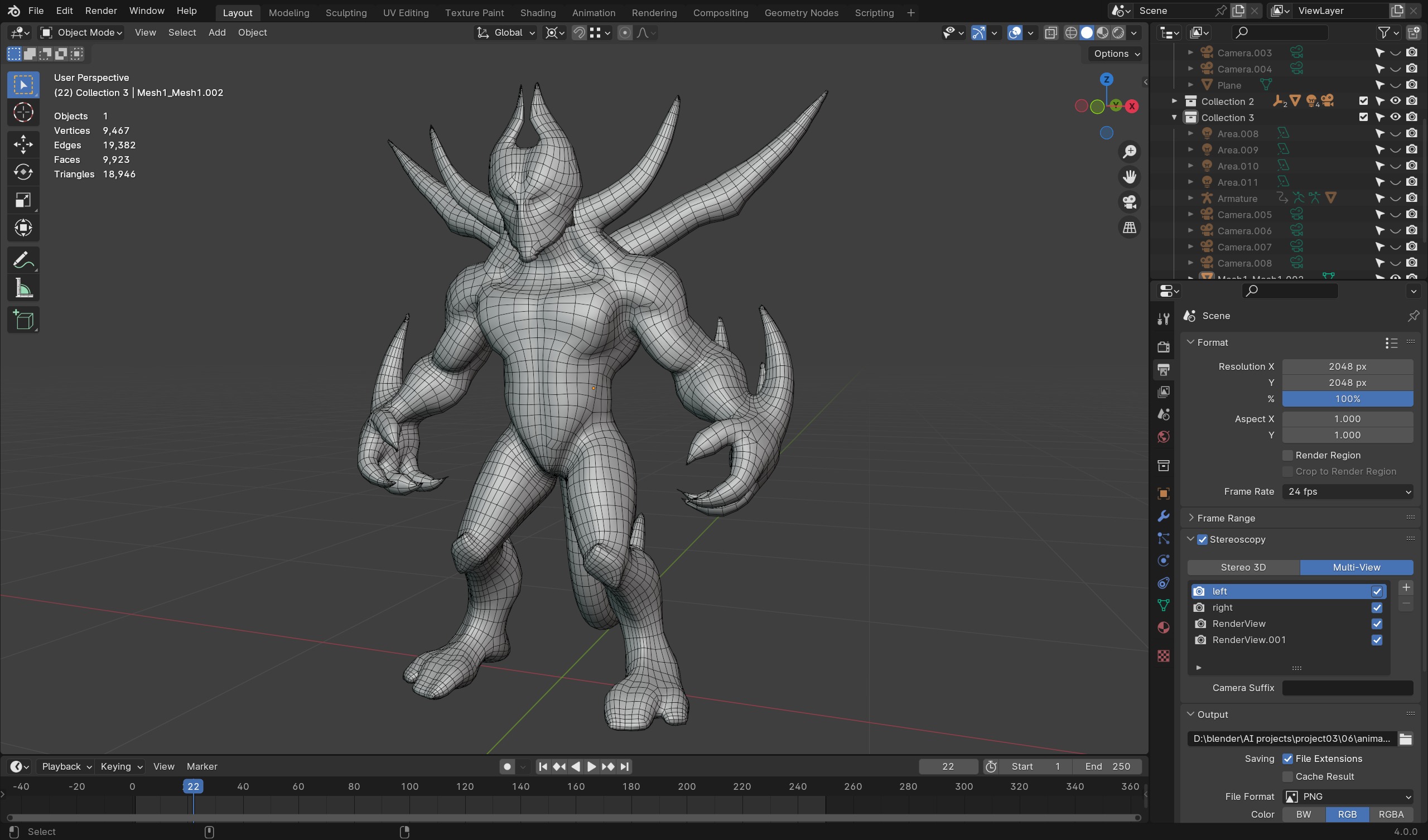This screenshot has width=1428, height=840.
Task: Uncheck the left view checkbox
Action: [1377, 591]
